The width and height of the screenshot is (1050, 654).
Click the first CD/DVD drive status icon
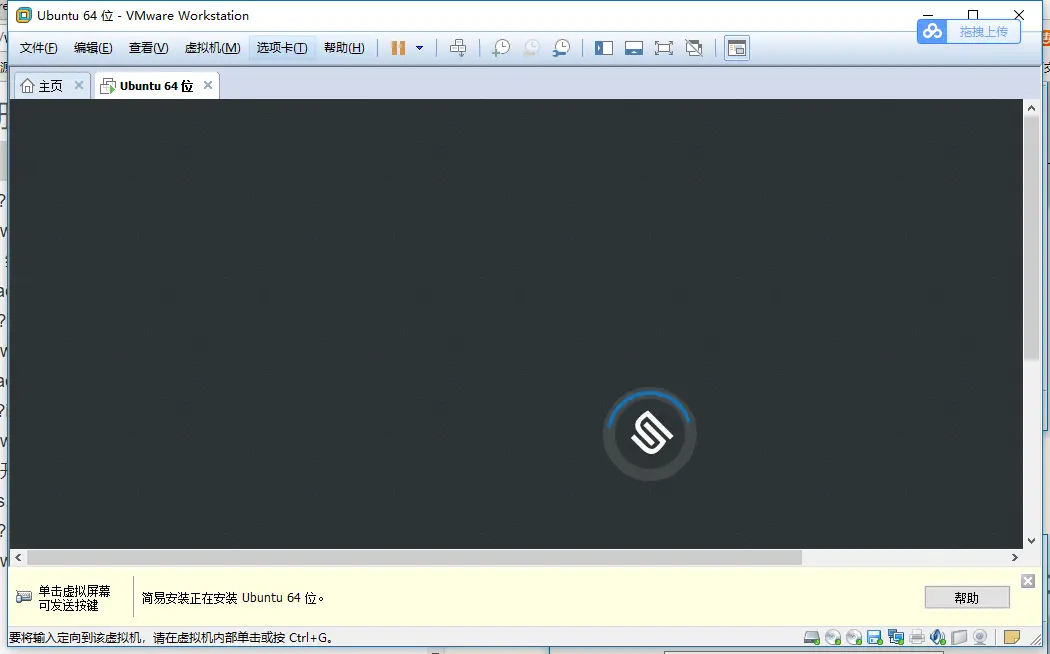pyautogui.click(x=833, y=637)
